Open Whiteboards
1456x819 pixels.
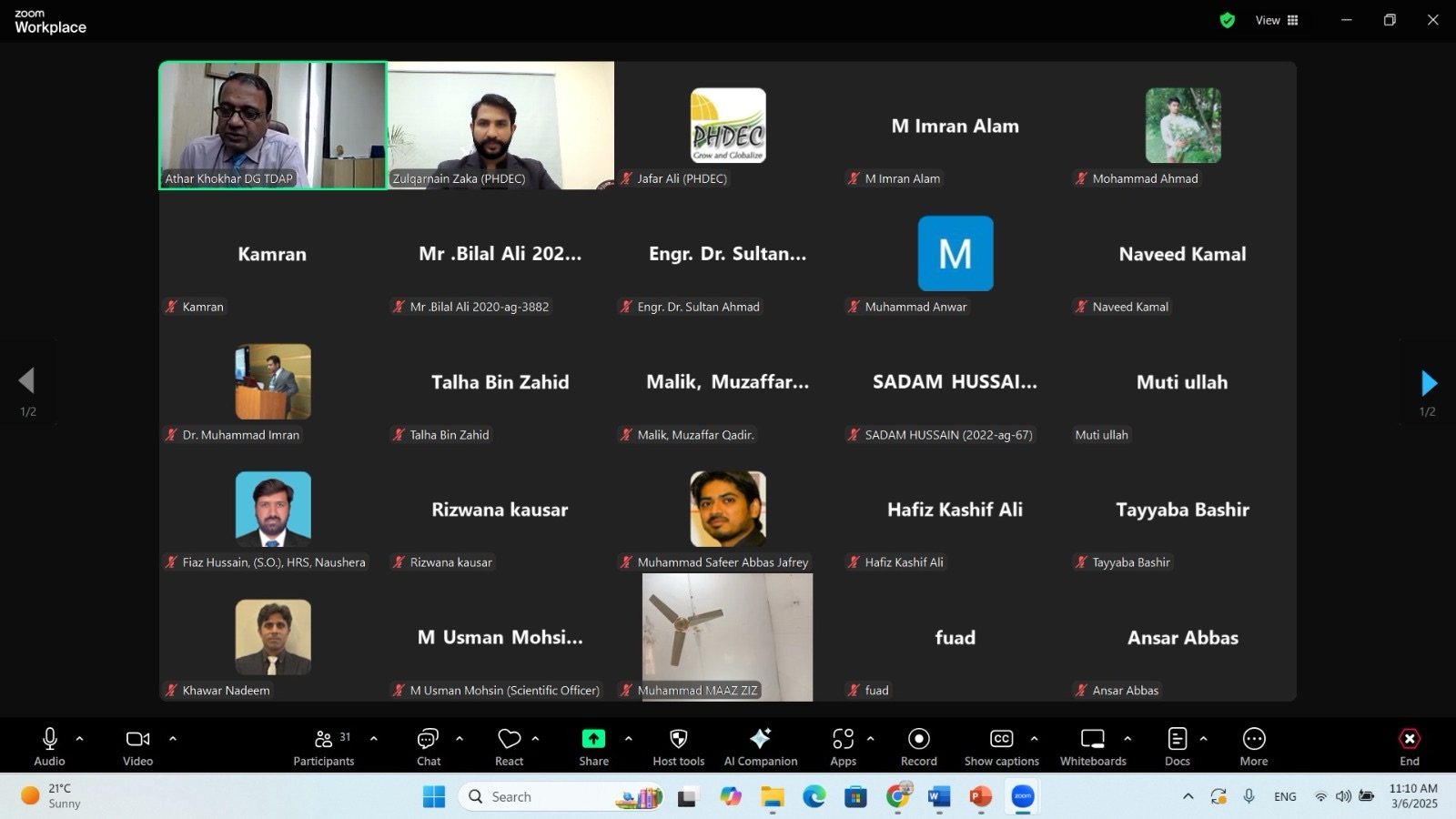point(1092,747)
